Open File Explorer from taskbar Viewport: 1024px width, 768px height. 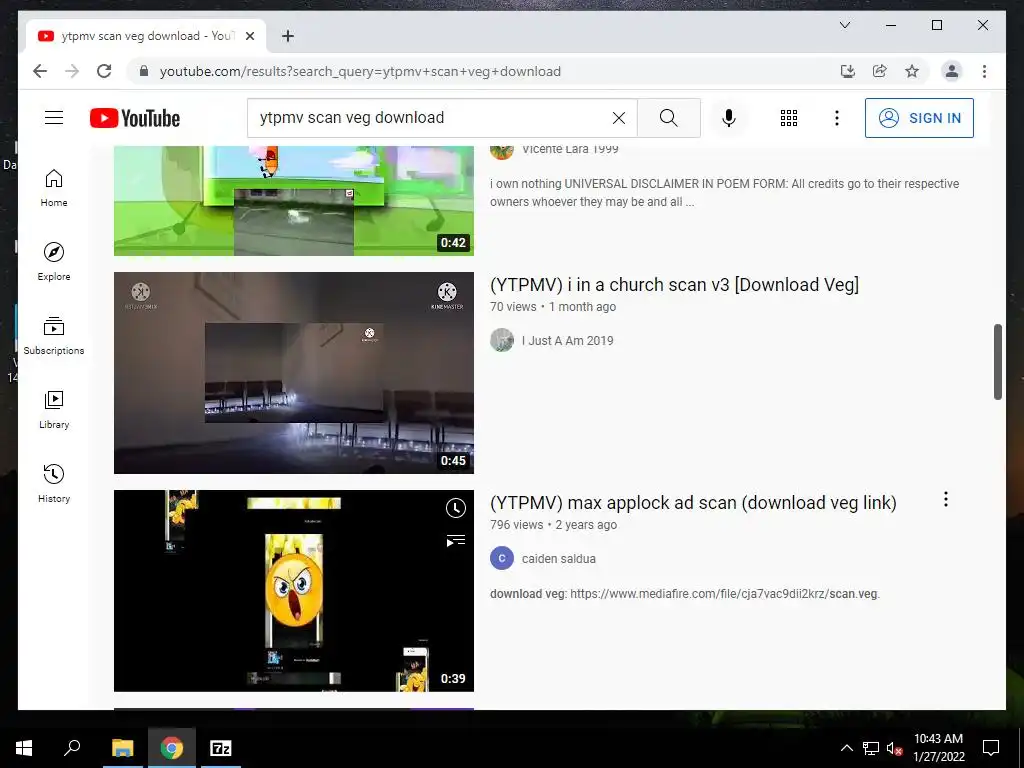[122, 748]
